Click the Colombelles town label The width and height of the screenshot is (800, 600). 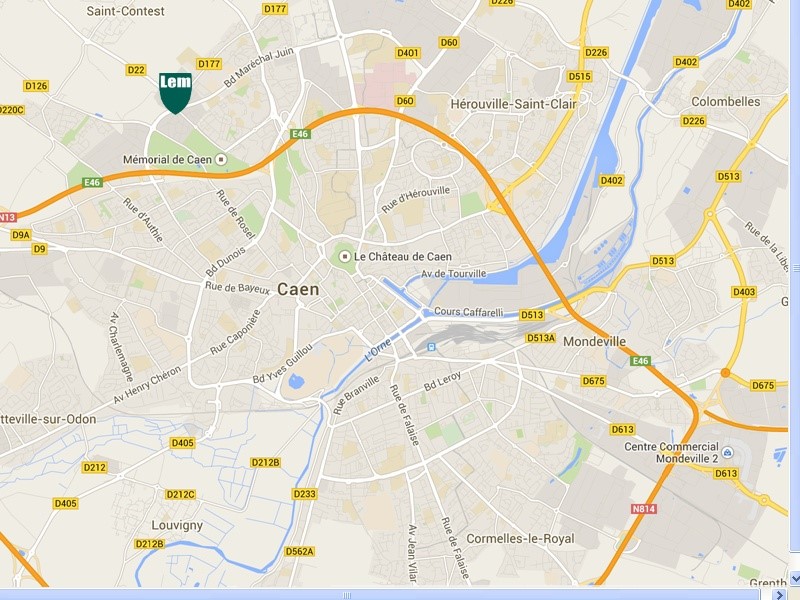pyautogui.click(x=726, y=102)
